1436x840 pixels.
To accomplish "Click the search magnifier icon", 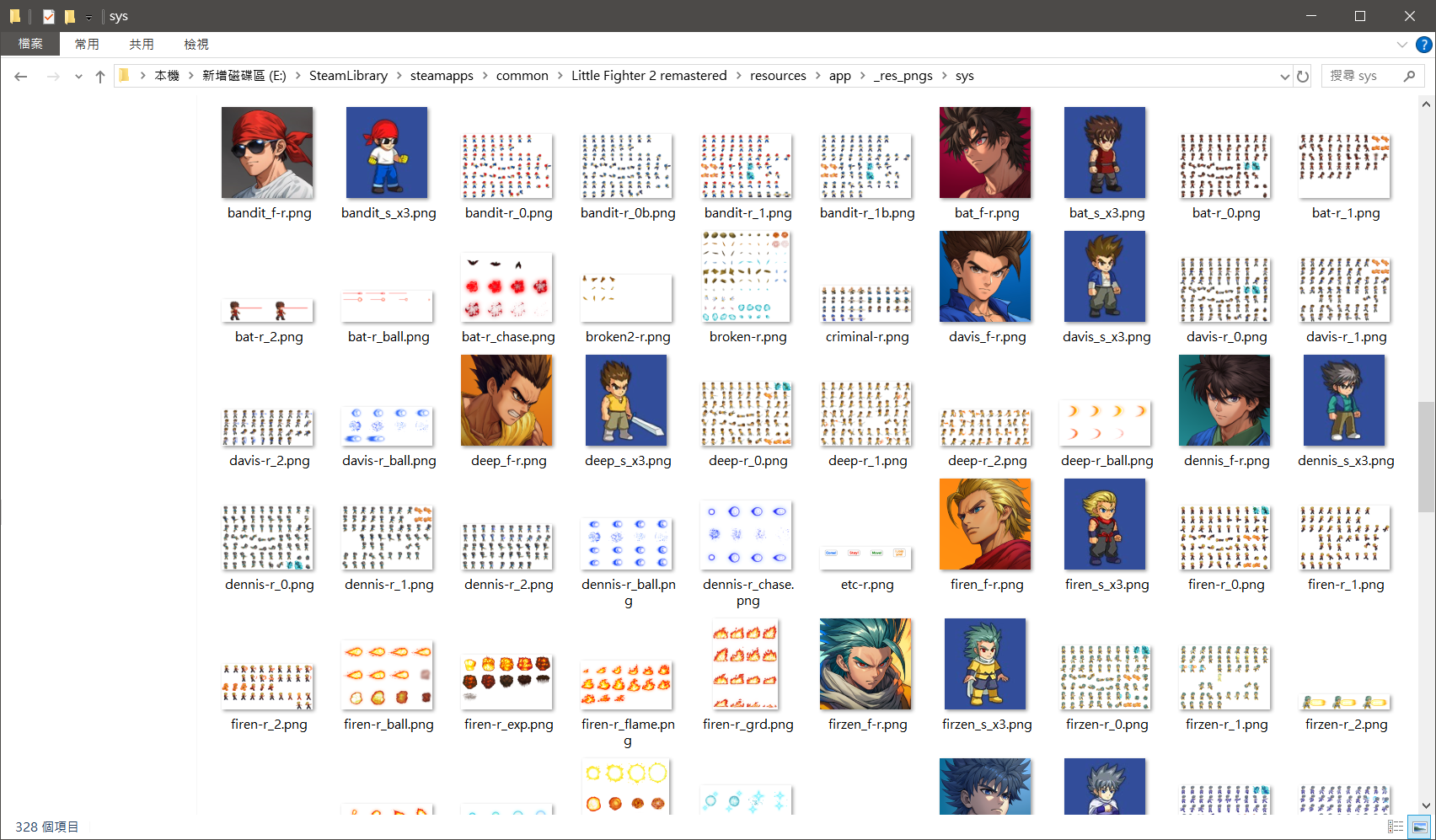I will click(1409, 76).
